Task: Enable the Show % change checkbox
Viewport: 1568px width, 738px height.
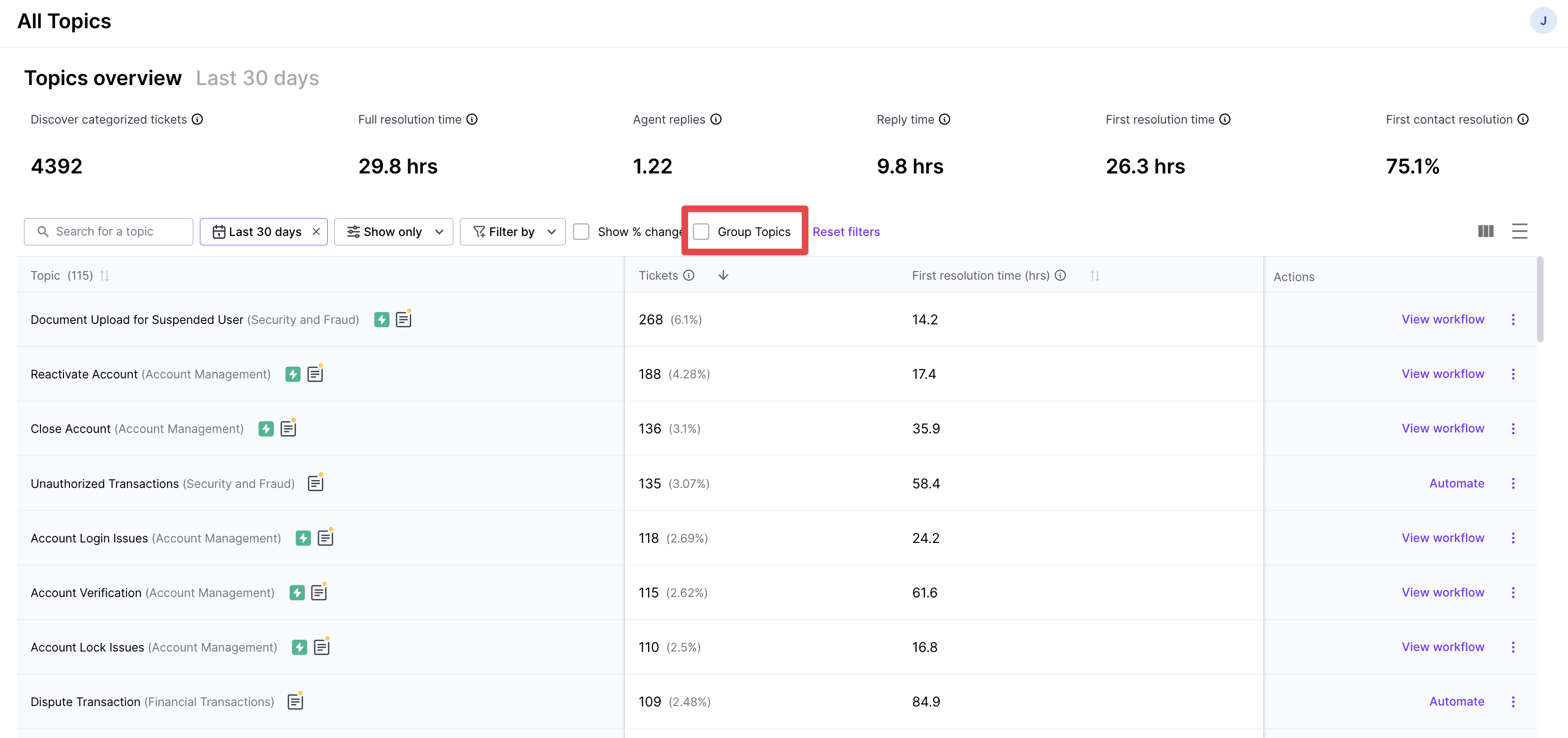Action: coord(581,232)
